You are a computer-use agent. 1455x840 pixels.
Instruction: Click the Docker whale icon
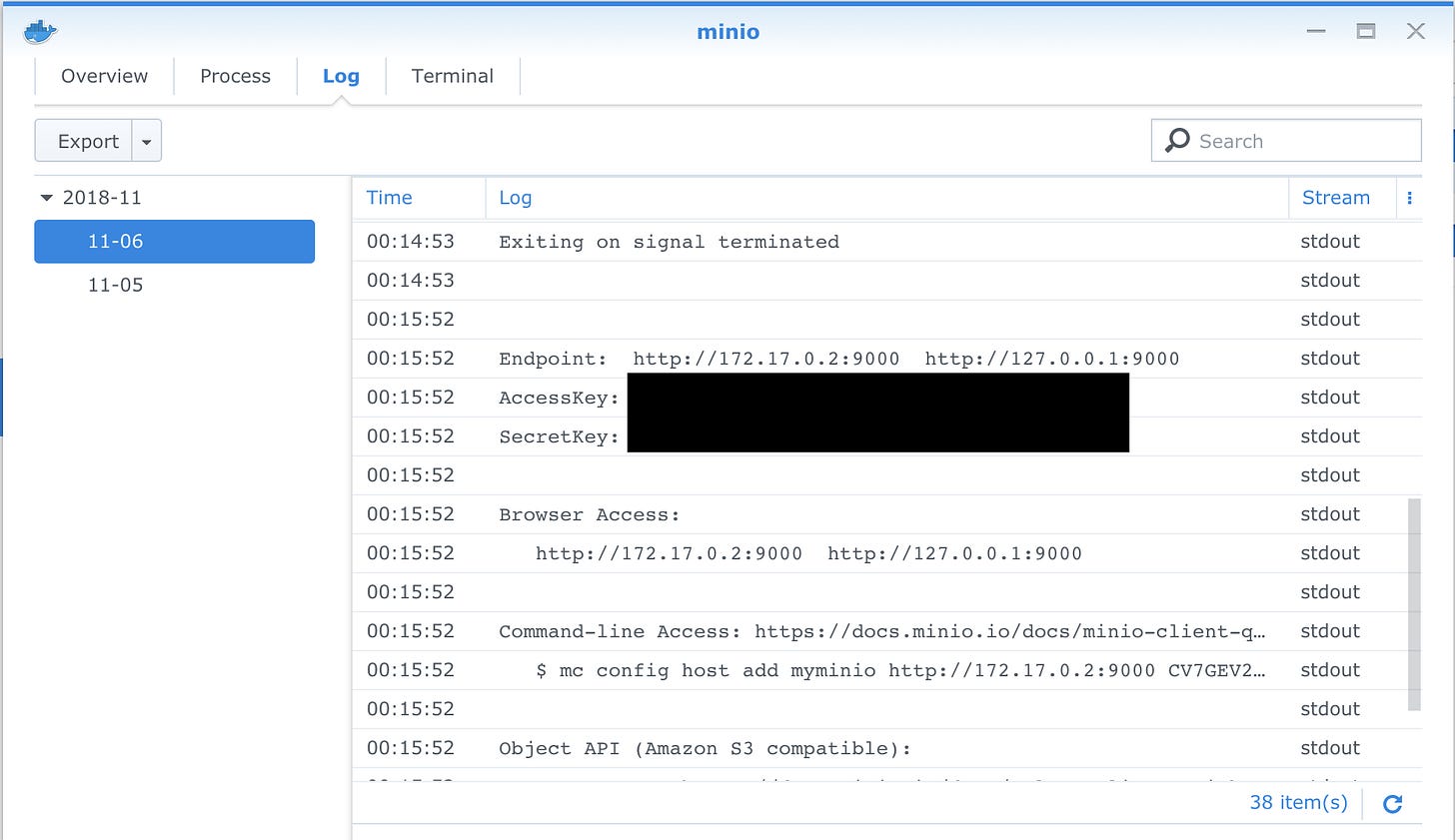coord(40,32)
